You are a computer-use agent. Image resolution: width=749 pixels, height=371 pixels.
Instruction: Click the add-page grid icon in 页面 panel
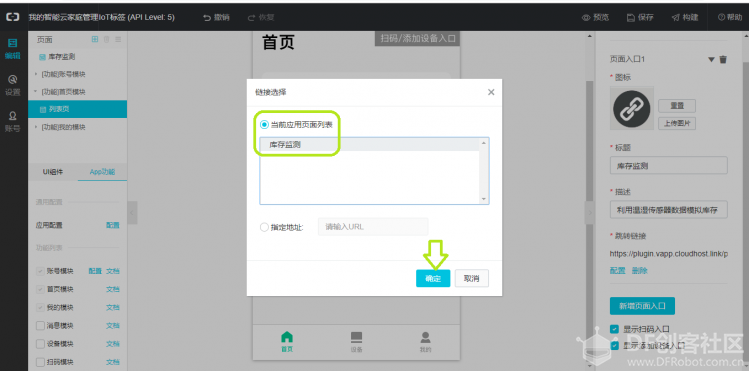pyautogui.click(x=95, y=39)
